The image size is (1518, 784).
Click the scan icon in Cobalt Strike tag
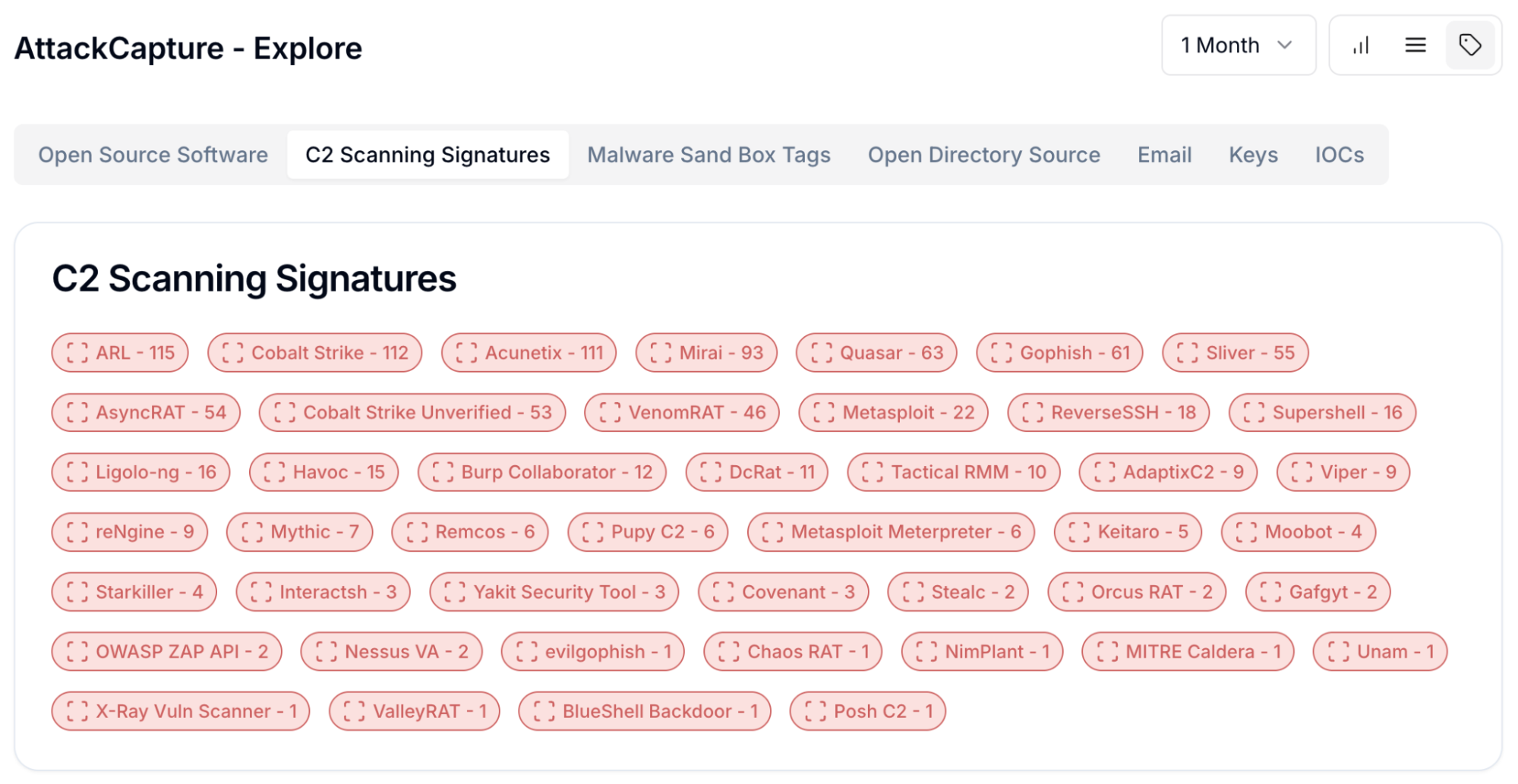(x=233, y=353)
